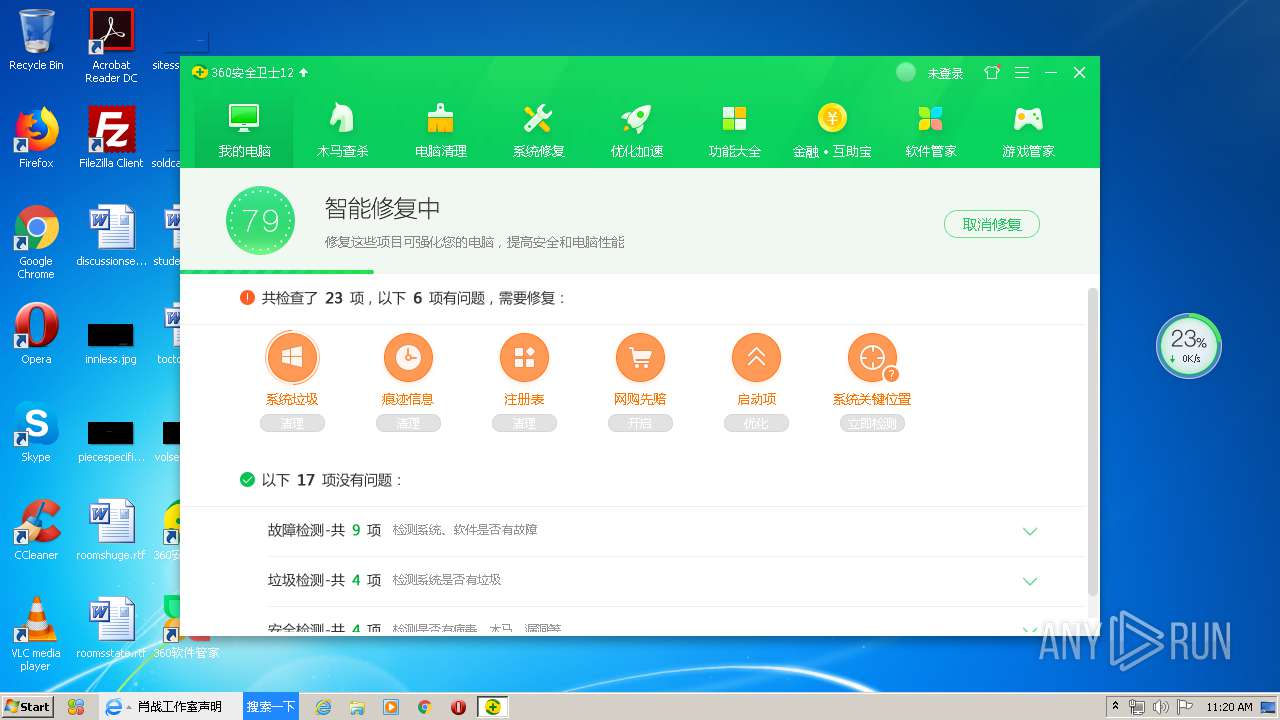Select the Google Chrome desktop icon
This screenshot has width=1280, height=720.
click(x=36, y=242)
